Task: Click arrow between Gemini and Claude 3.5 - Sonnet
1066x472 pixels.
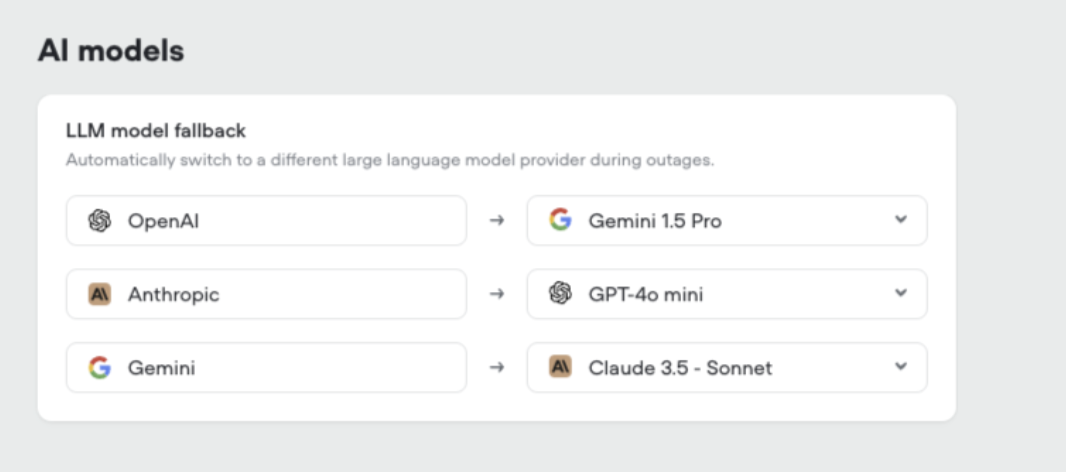Action: coord(496,368)
